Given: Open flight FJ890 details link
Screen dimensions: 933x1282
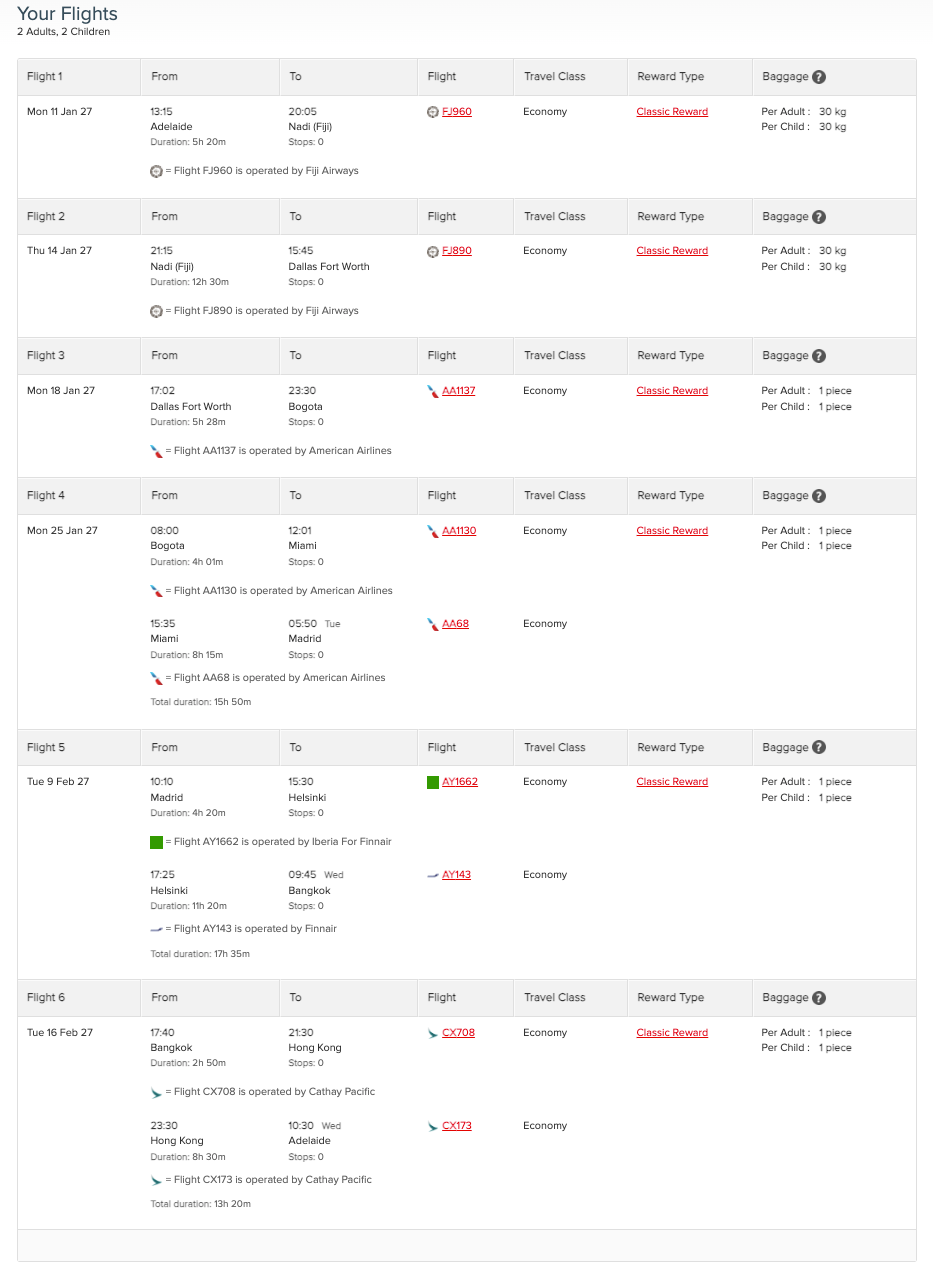Looking at the screenshot, I should coord(456,250).
